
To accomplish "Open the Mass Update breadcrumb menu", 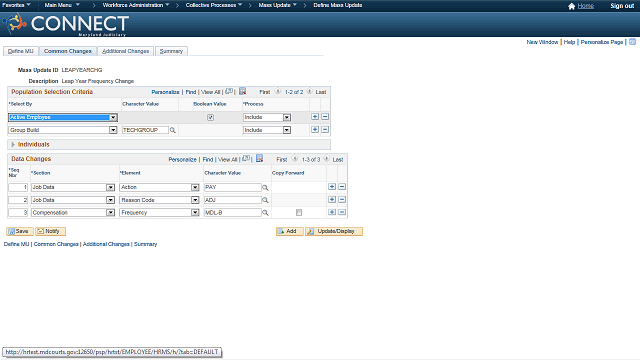I will coord(278,5).
